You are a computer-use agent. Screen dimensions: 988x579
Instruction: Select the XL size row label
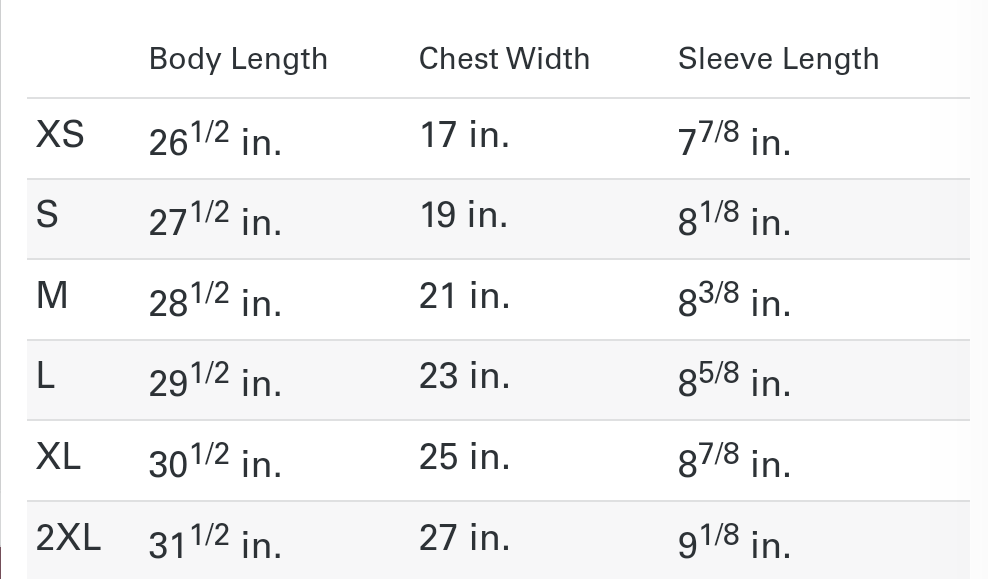tap(58, 457)
